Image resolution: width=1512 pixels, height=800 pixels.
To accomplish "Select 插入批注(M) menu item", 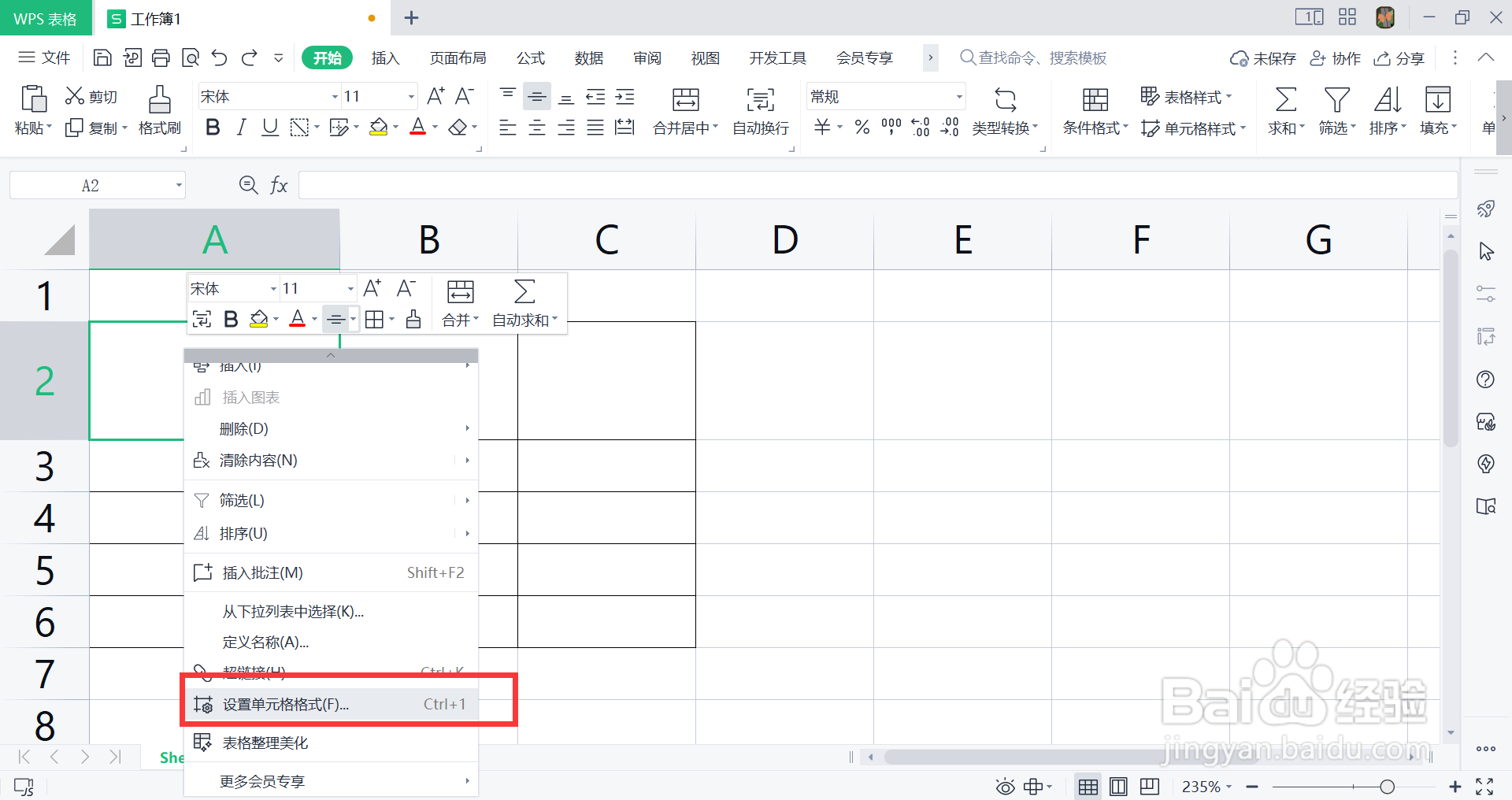I will 331,572.
